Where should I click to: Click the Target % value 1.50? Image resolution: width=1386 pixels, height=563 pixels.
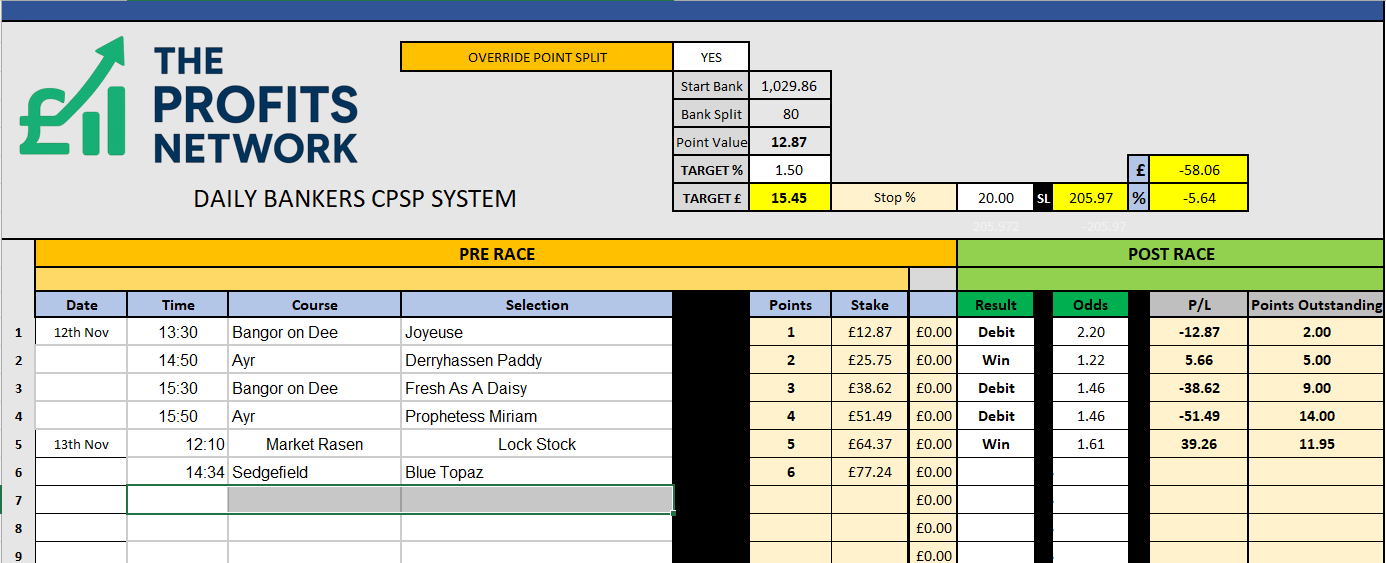coord(789,170)
